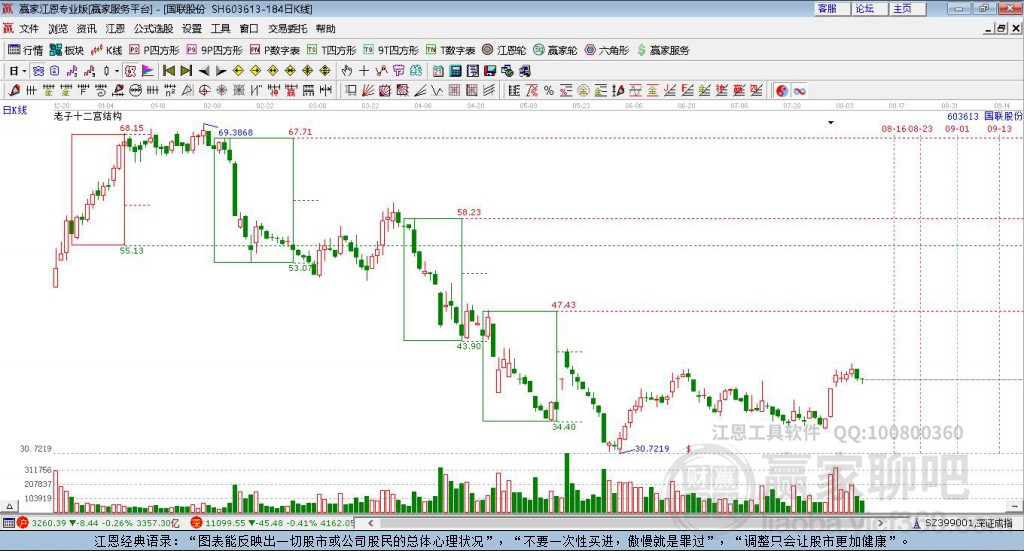Open the small dropdown triangle above the chart
The height and width of the screenshot is (551, 1024).
831,123
